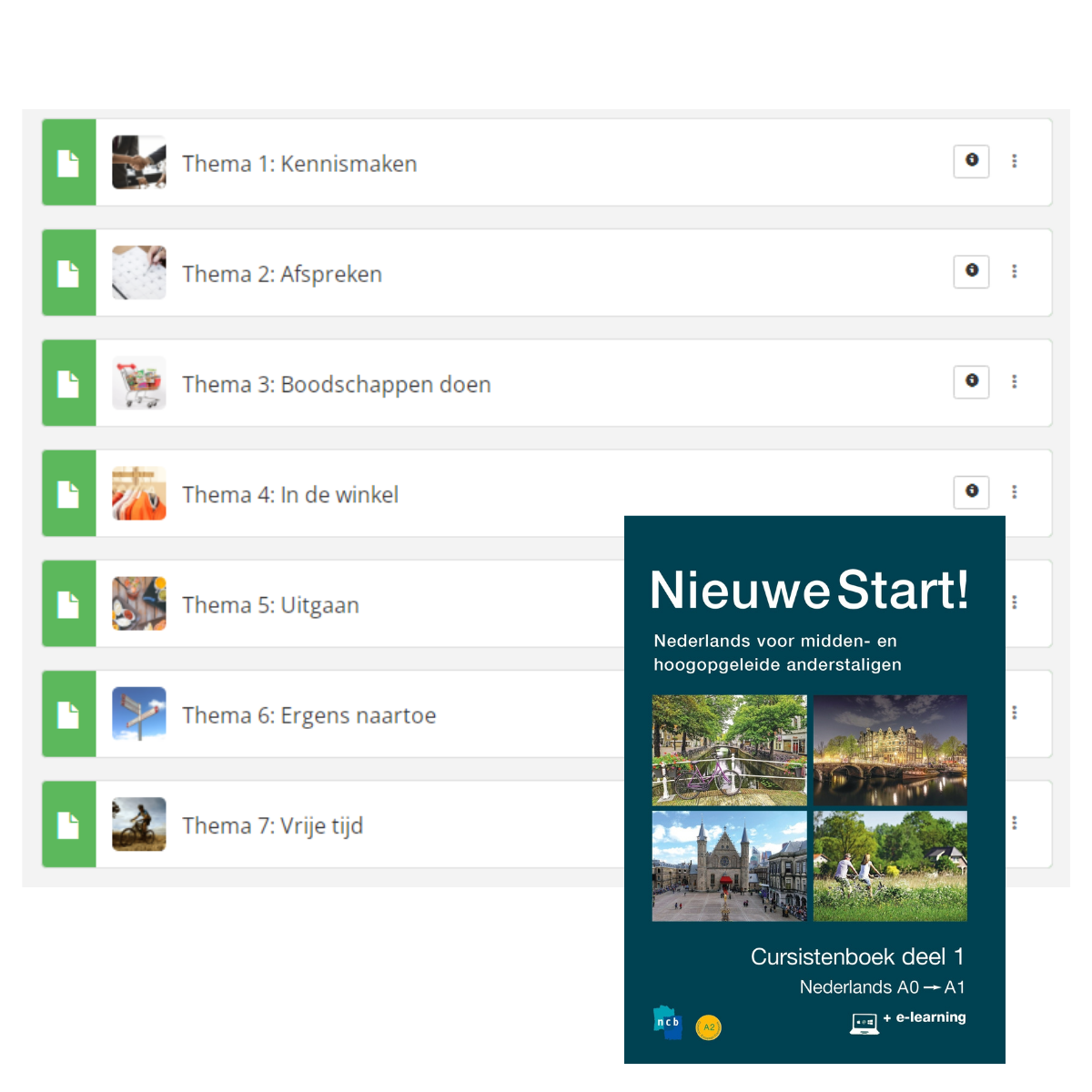Open the info popup for Thema 2: Afspreken
Image resolution: width=1092 pixels, height=1092 pixels.
pos(971,271)
